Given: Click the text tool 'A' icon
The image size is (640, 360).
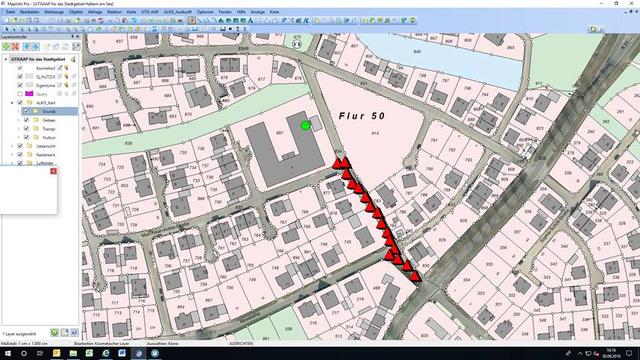Looking at the screenshot, I should coord(250,20).
